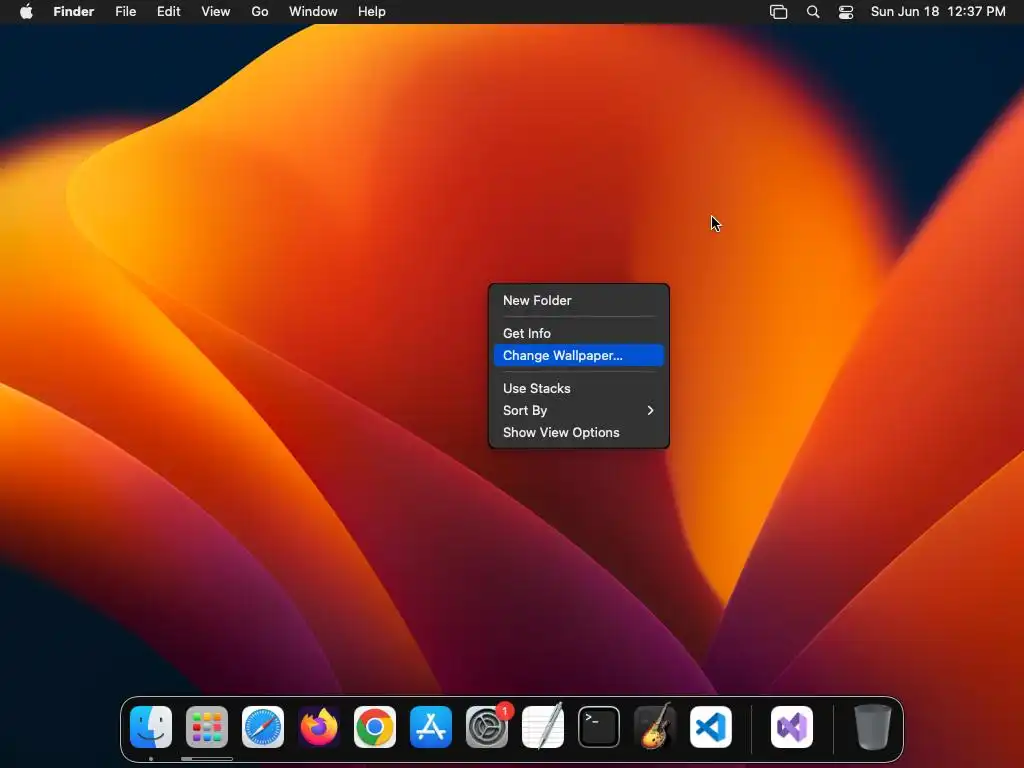Screen dimensions: 1024x768
Task: Open purple Visual Studio icon
Action: [792, 727]
